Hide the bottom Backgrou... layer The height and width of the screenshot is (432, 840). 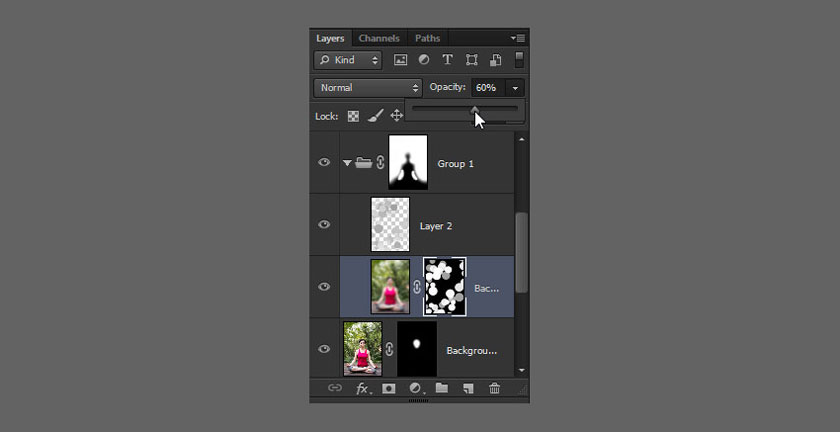coord(324,348)
